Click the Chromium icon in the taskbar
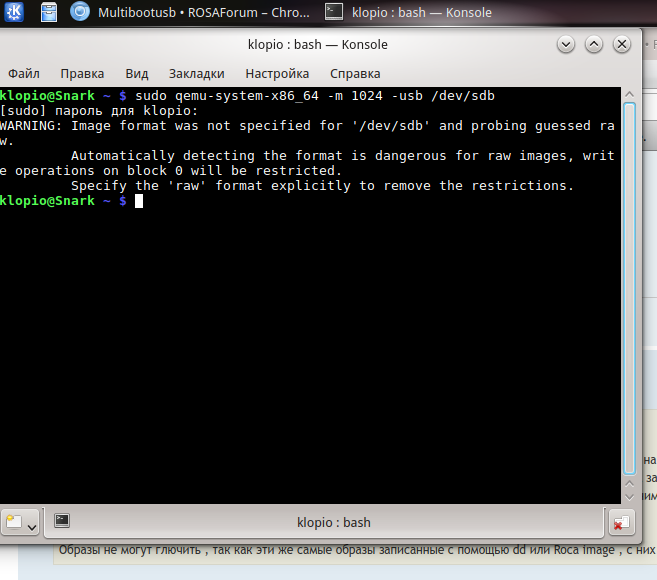Screen dimensions: 657x580 pos(80,11)
